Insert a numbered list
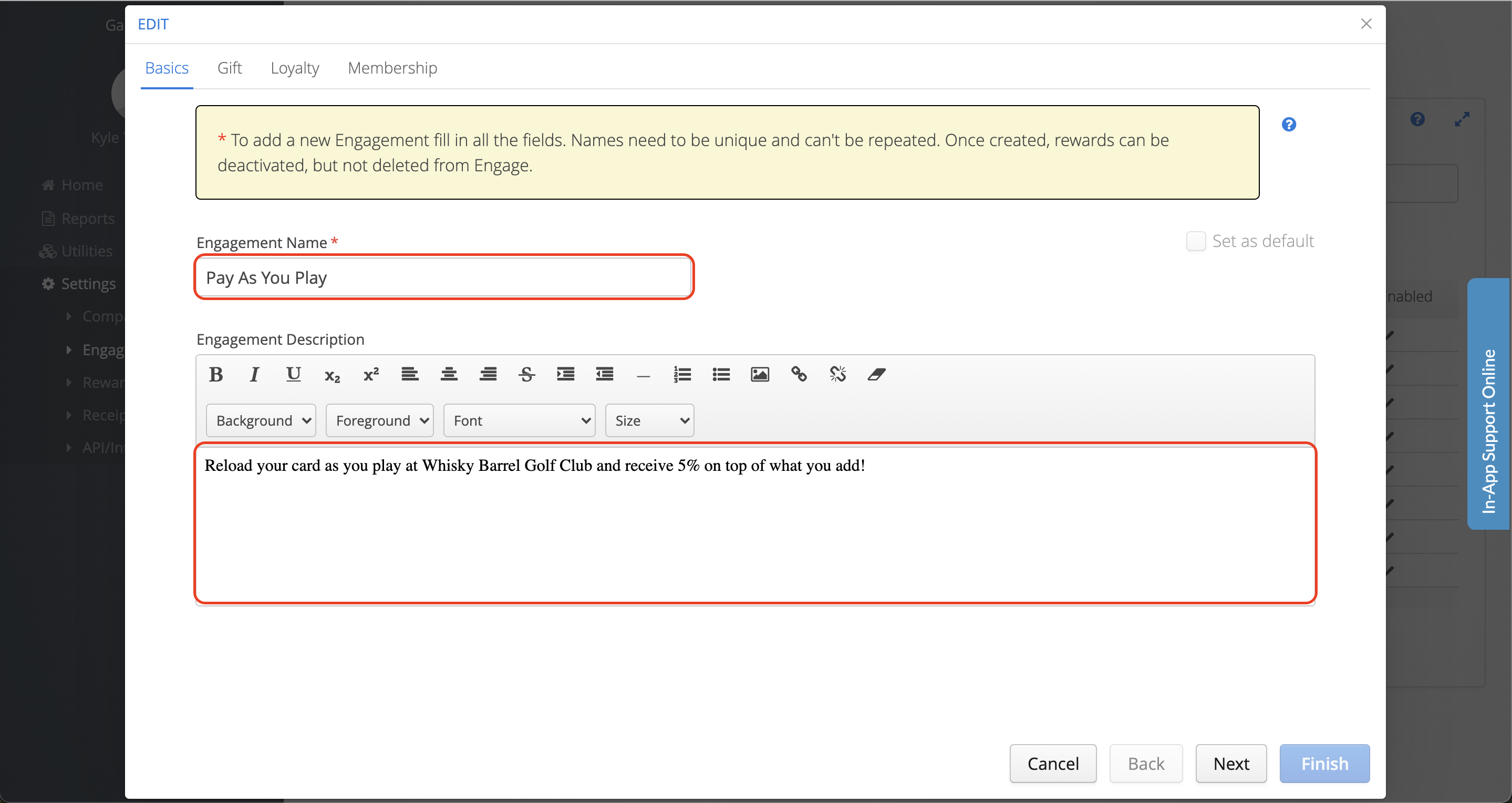 (682, 374)
